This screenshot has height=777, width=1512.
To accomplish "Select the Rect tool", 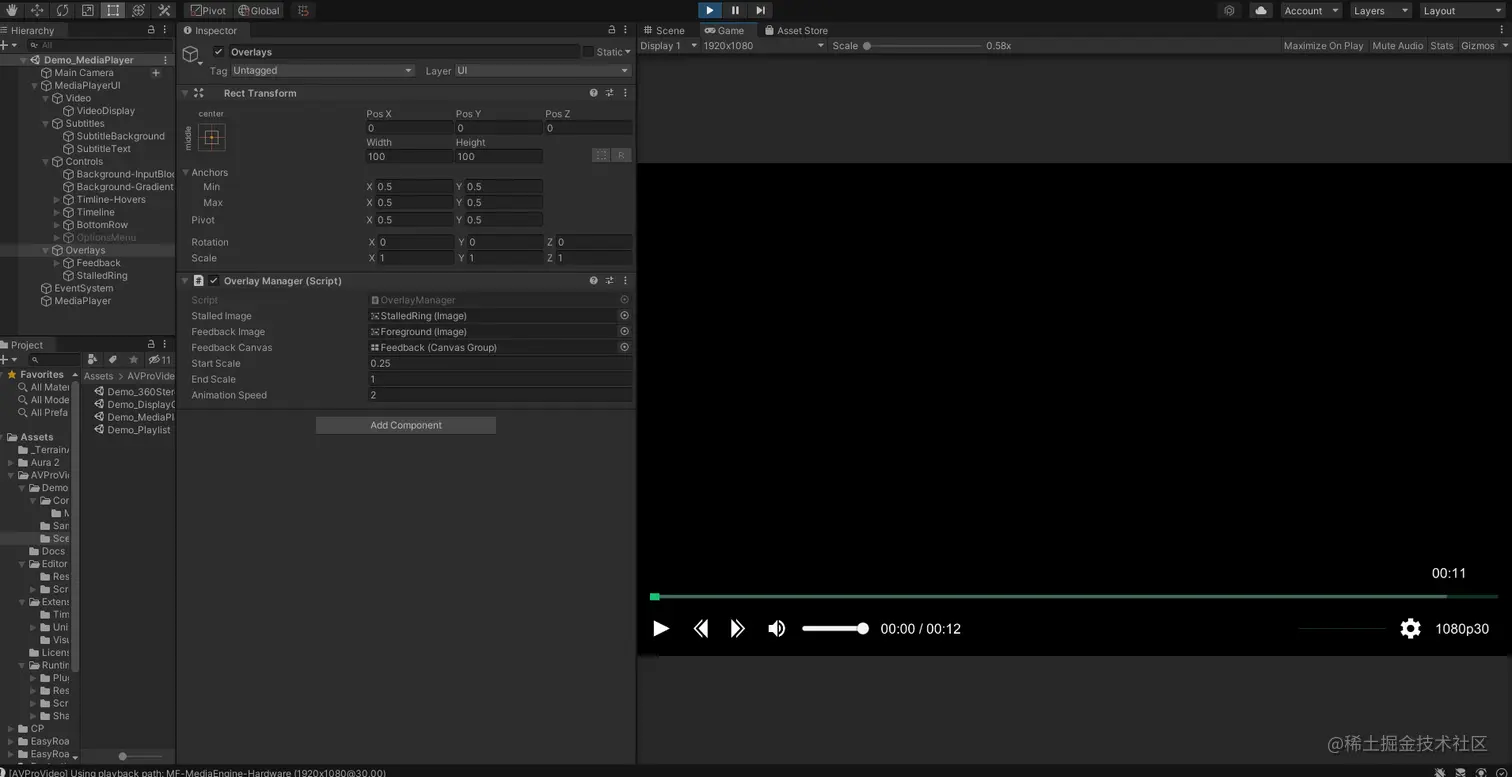I will tap(113, 10).
